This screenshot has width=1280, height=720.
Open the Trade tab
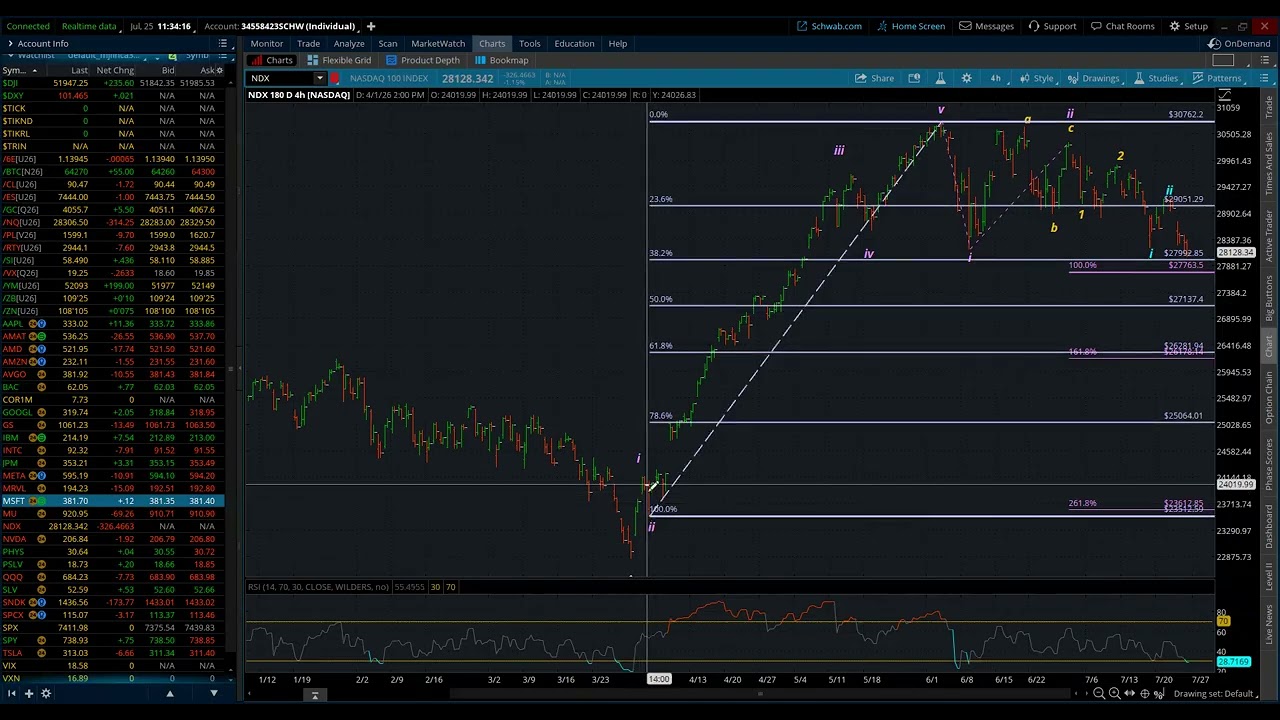[x=308, y=43]
